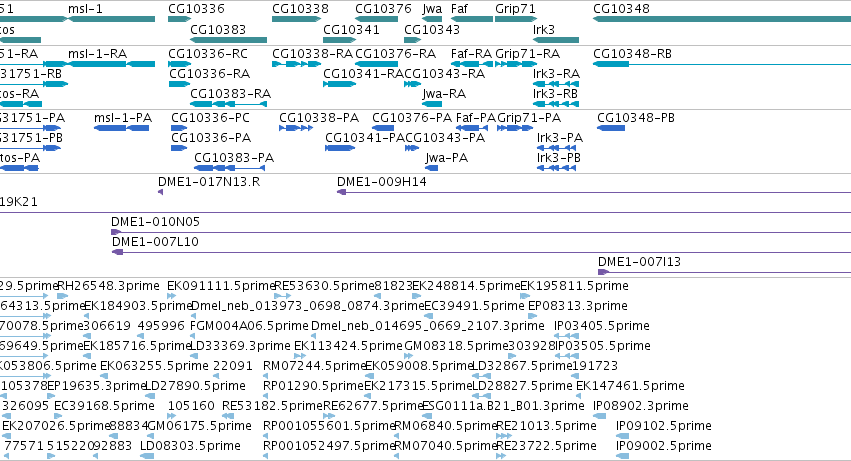Image resolution: width=851 pixels, height=461 pixels.
Task: Select the CG10383 gene bar
Action: (228, 40)
